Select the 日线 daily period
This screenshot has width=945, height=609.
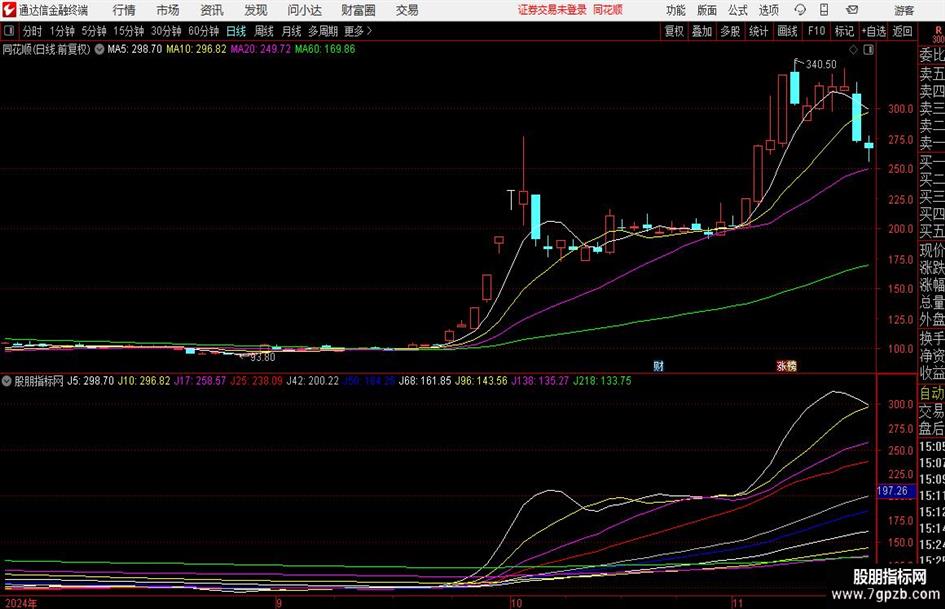pos(236,31)
